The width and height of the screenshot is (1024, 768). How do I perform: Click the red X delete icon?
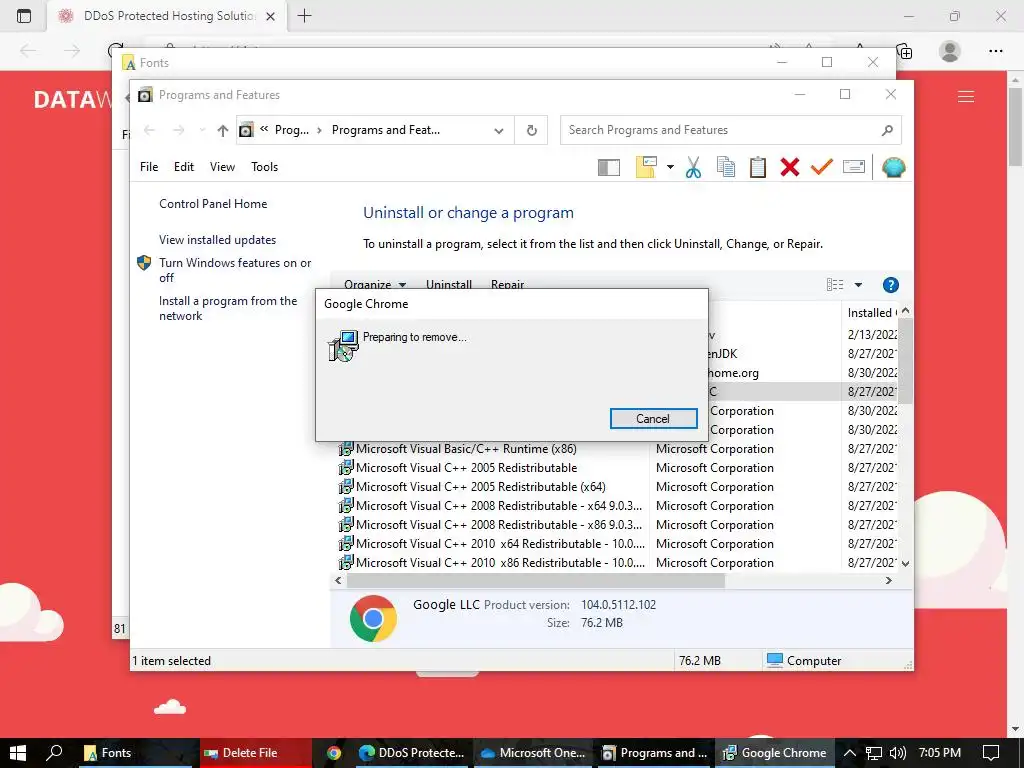tap(790, 167)
